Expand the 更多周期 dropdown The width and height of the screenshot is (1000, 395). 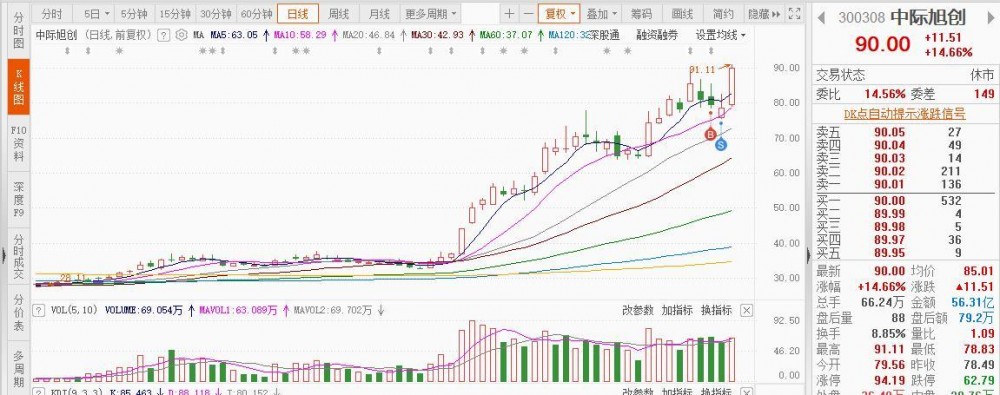[x=430, y=13]
